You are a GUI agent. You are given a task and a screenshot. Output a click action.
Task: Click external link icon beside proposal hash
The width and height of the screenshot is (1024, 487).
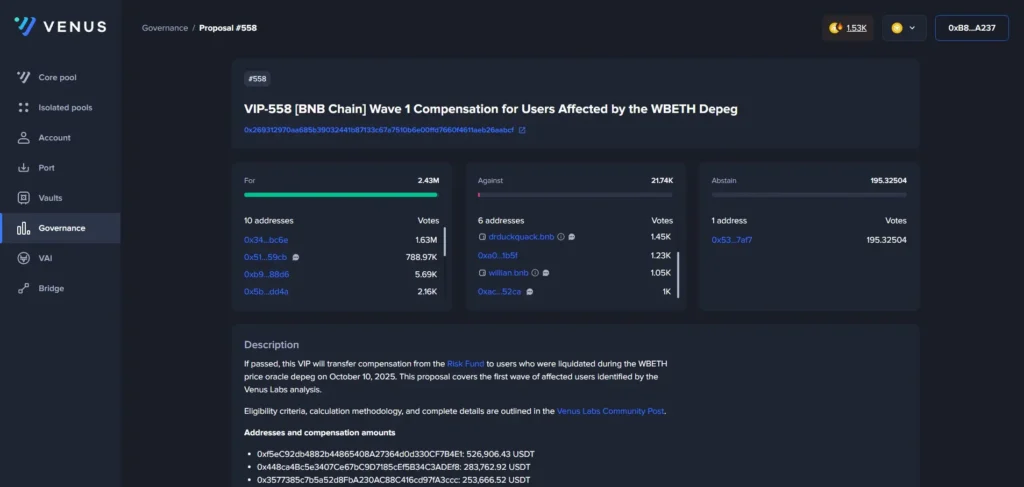pos(522,130)
